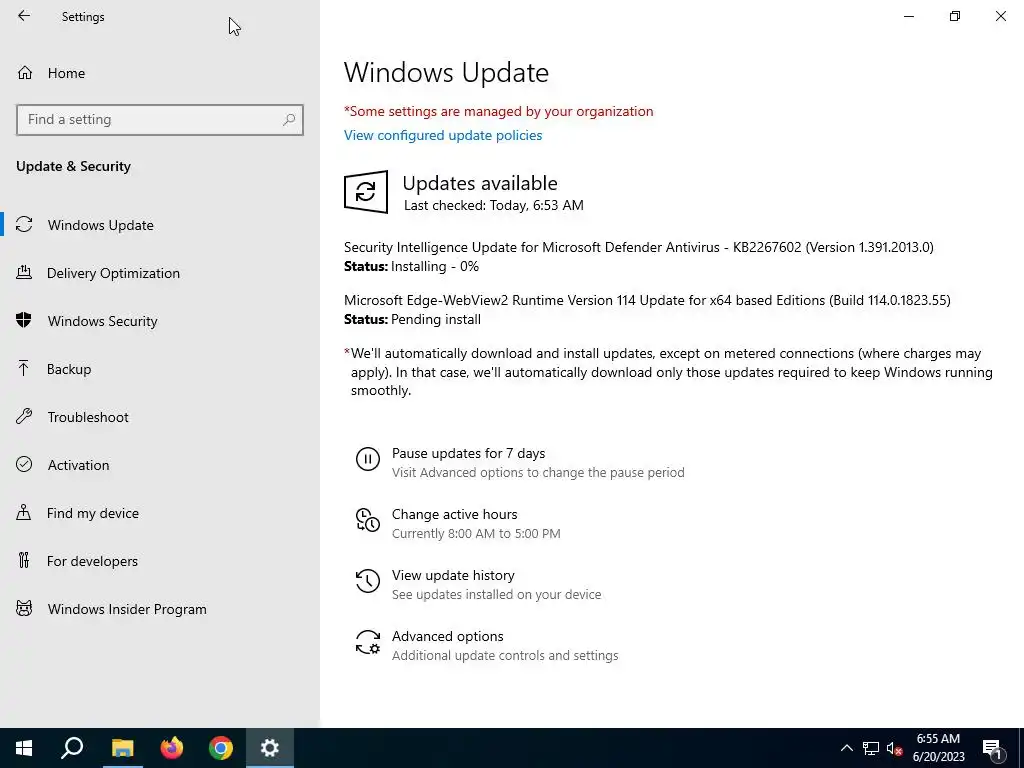Click the Microsoft Edge-WebView2 Runtime update text
The height and width of the screenshot is (768, 1024).
[x=647, y=300]
